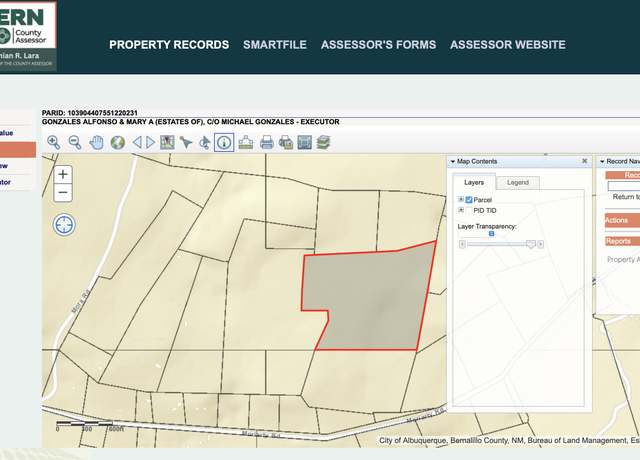The image size is (640, 460).
Task: Open the measure tool icon
Action: [246, 142]
